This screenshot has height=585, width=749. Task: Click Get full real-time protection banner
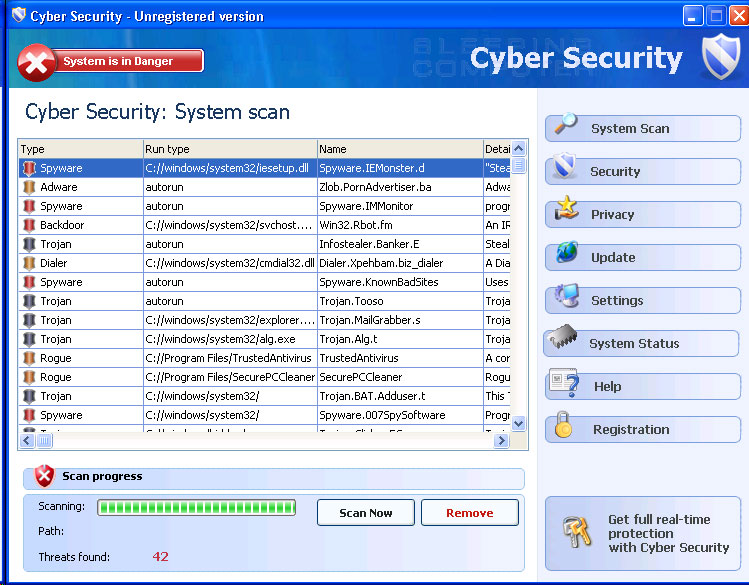pos(642,533)
